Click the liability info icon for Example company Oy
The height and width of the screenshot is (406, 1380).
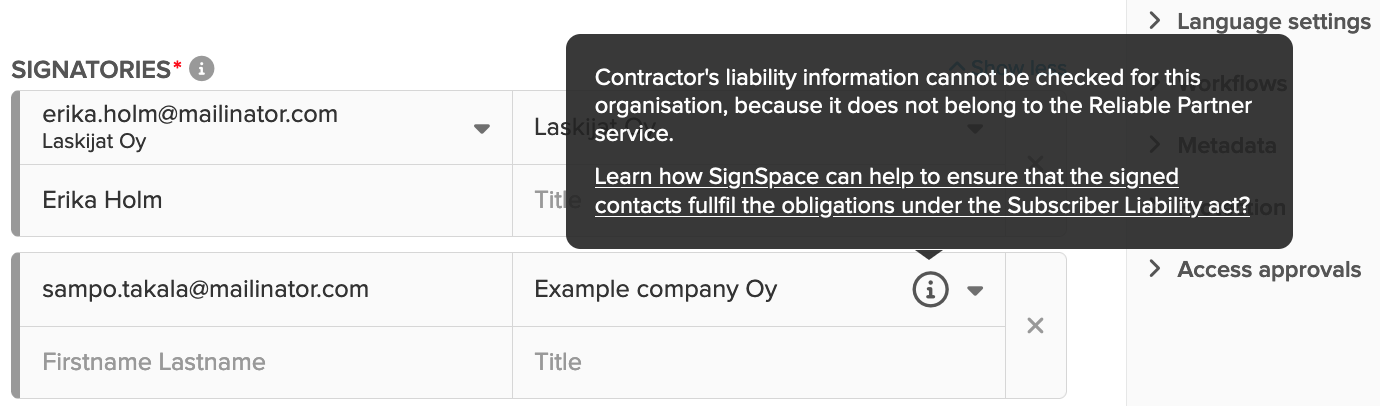click(x=930, y=290)
